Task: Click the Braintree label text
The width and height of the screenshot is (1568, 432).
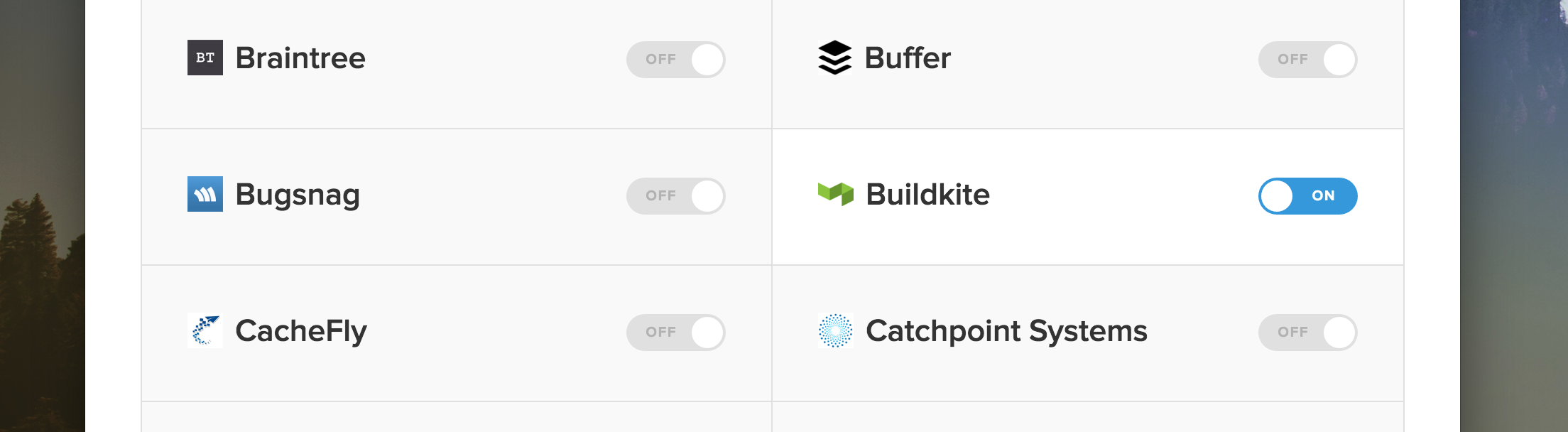Action: pyautogui.click(x=301, y=58)
